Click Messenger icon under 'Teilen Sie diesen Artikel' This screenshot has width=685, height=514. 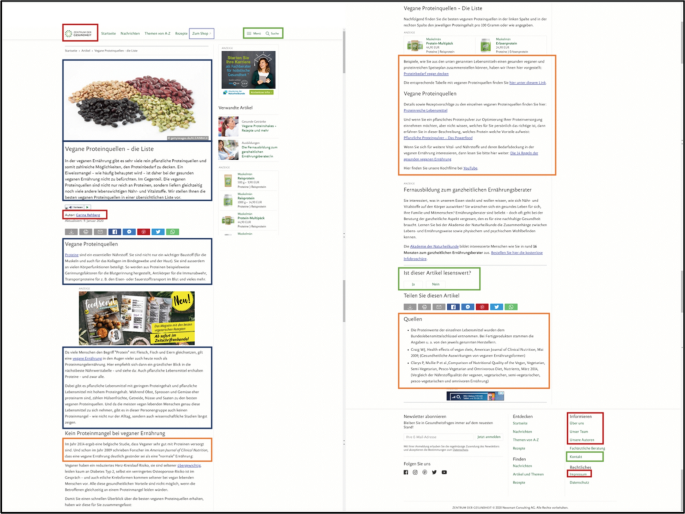tap(467, 307)
